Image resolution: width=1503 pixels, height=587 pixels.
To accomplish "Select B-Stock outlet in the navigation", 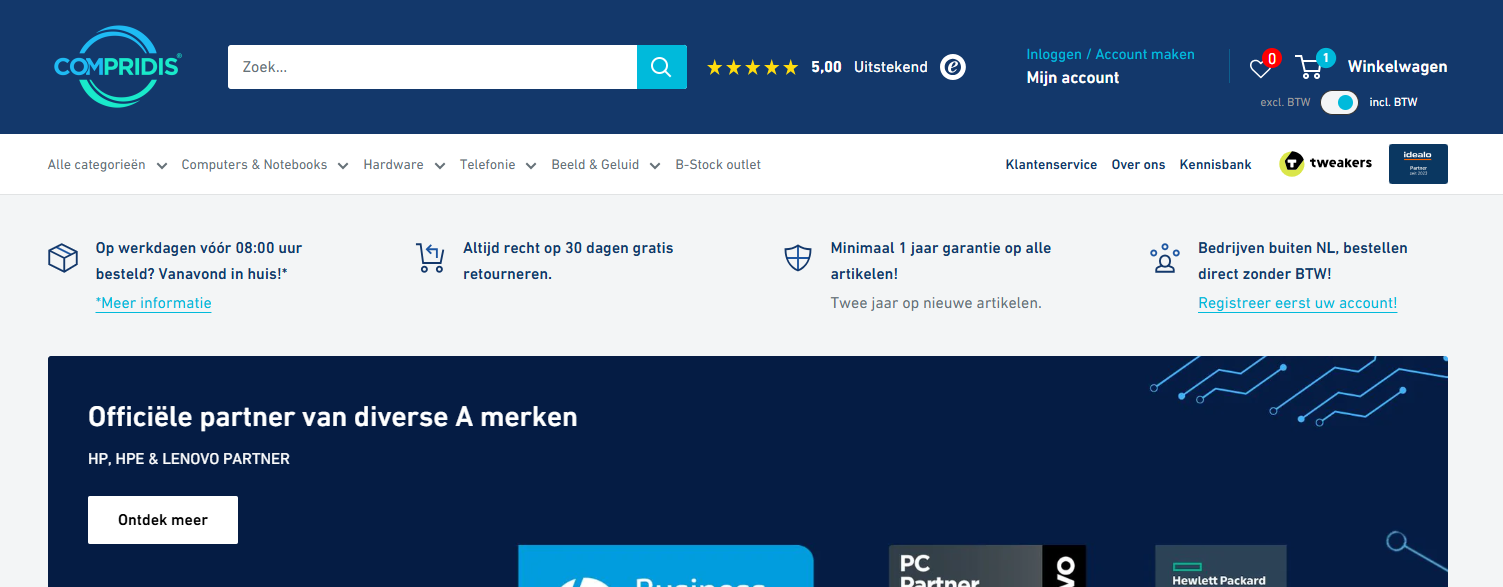I will 718,164.
